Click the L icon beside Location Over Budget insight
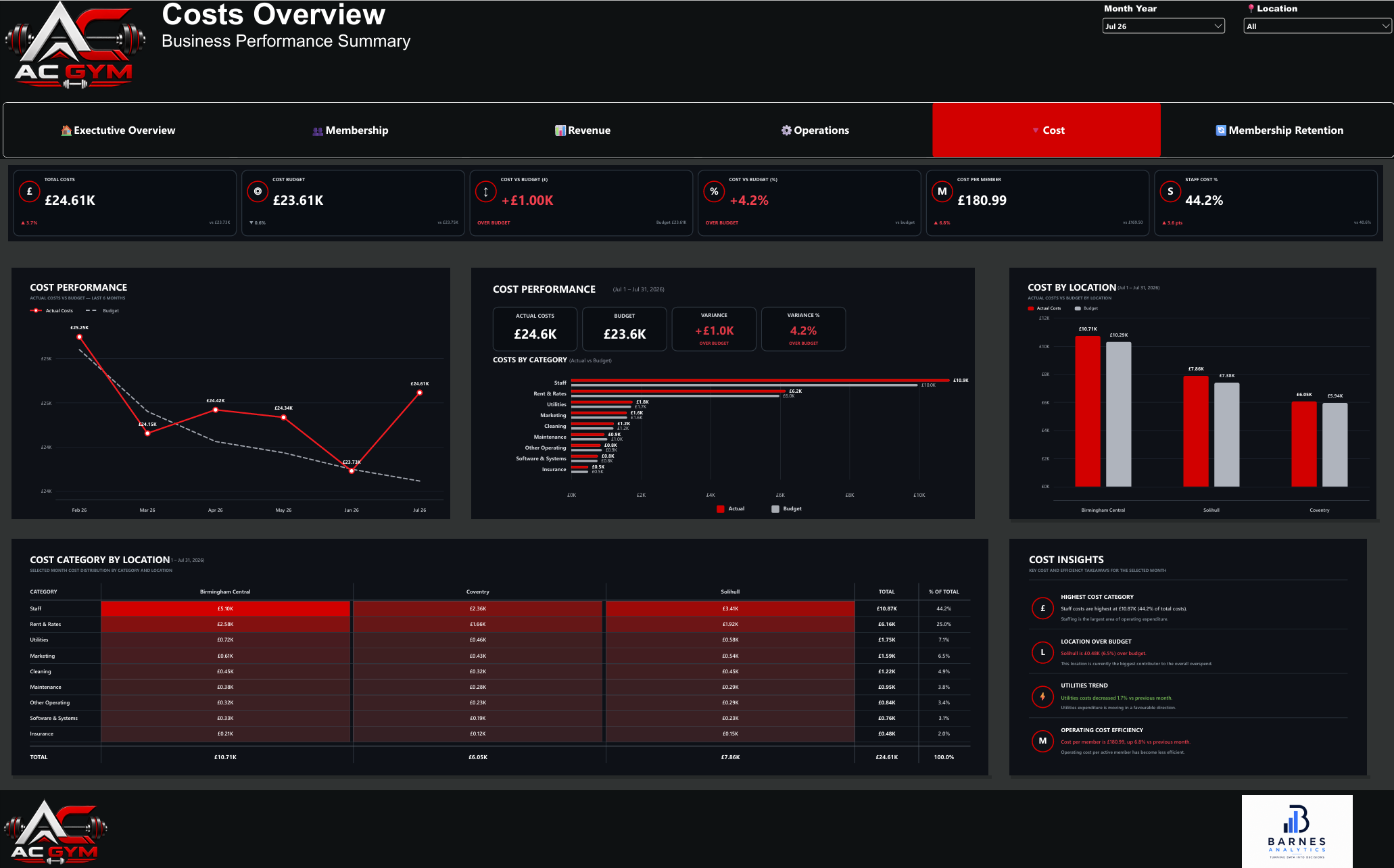1394x868 pixels. [x=1042, y=652]
